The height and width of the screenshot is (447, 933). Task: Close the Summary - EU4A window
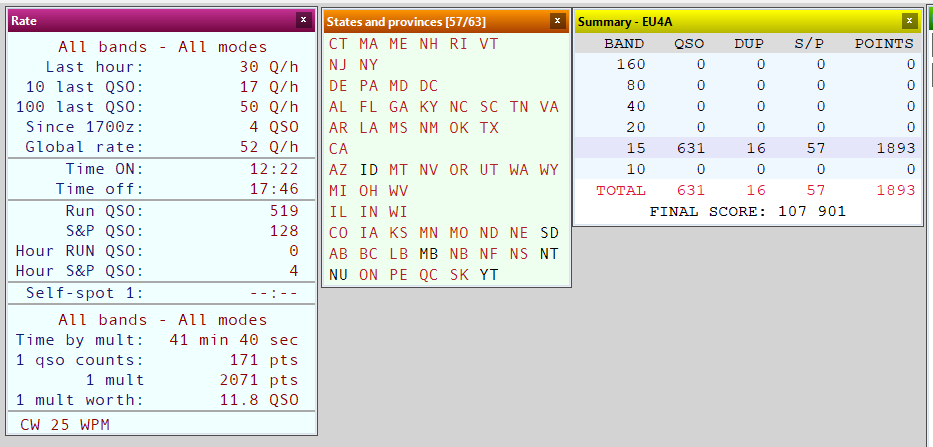(908, 20)
